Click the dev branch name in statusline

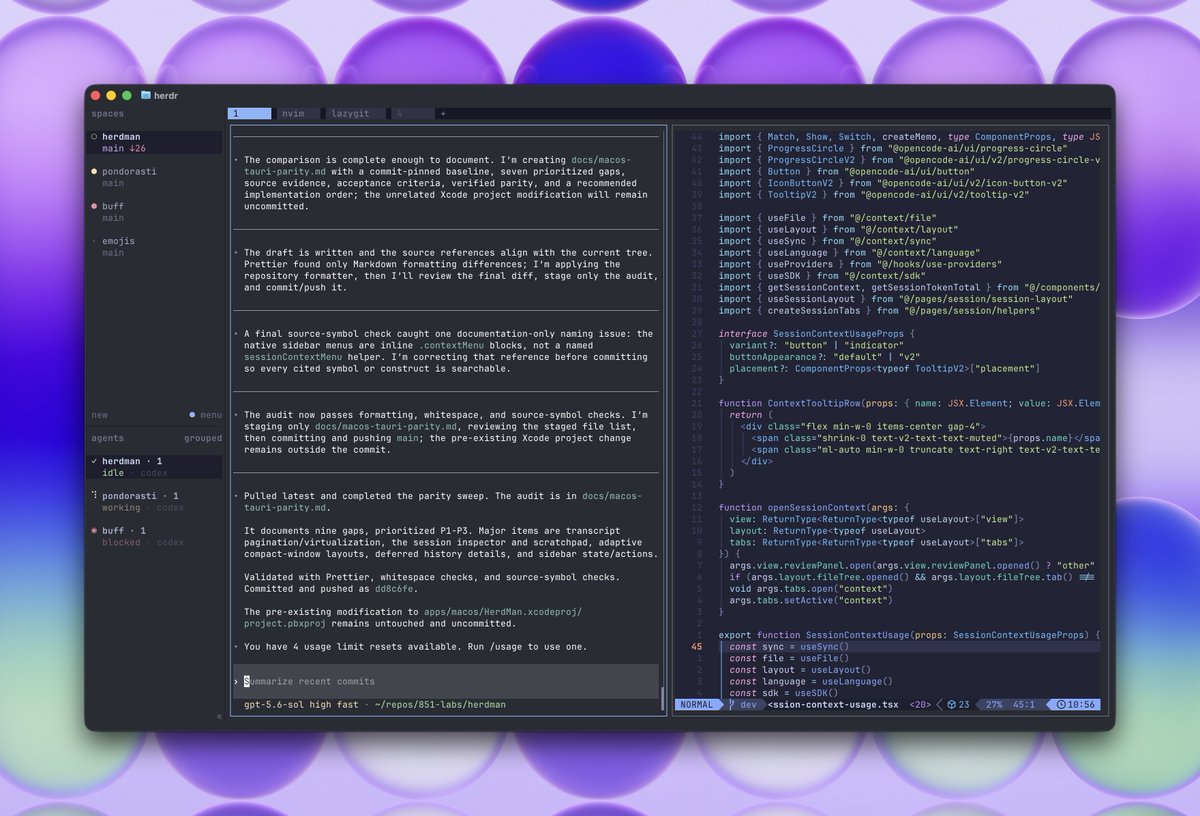749,705
